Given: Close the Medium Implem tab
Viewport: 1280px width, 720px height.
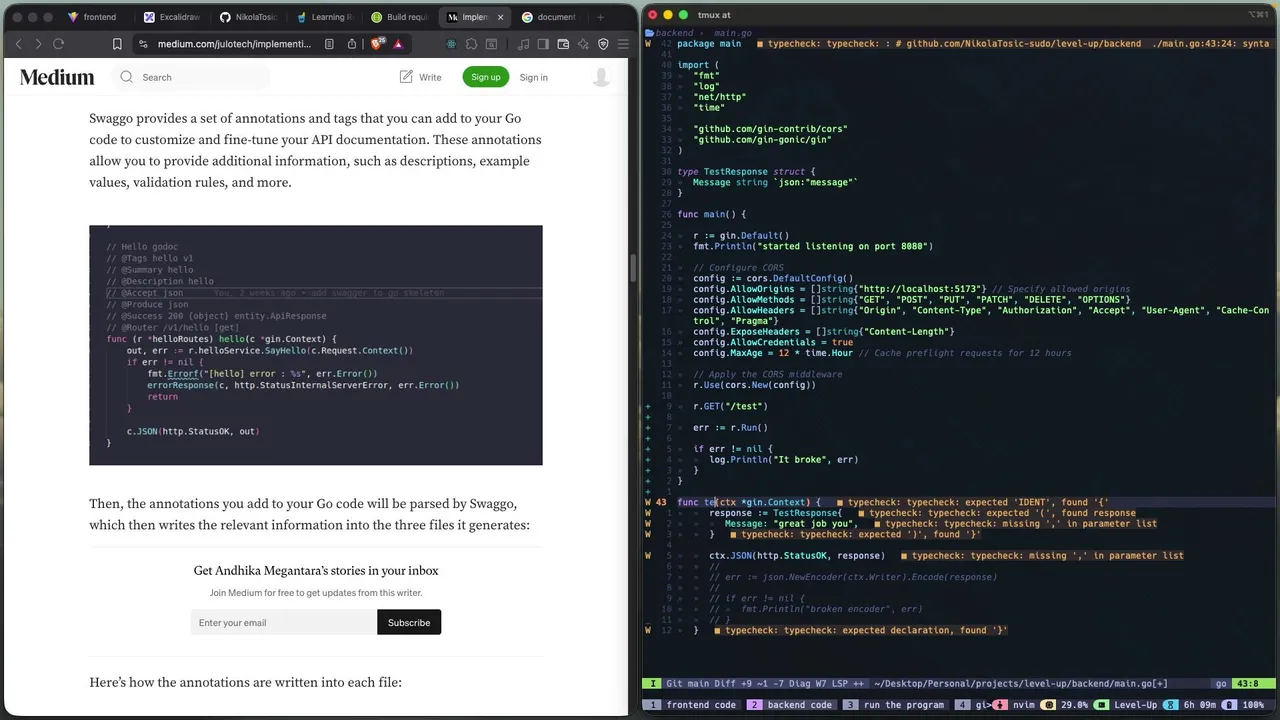Looking at the screenshot, I should coord(500,17).
